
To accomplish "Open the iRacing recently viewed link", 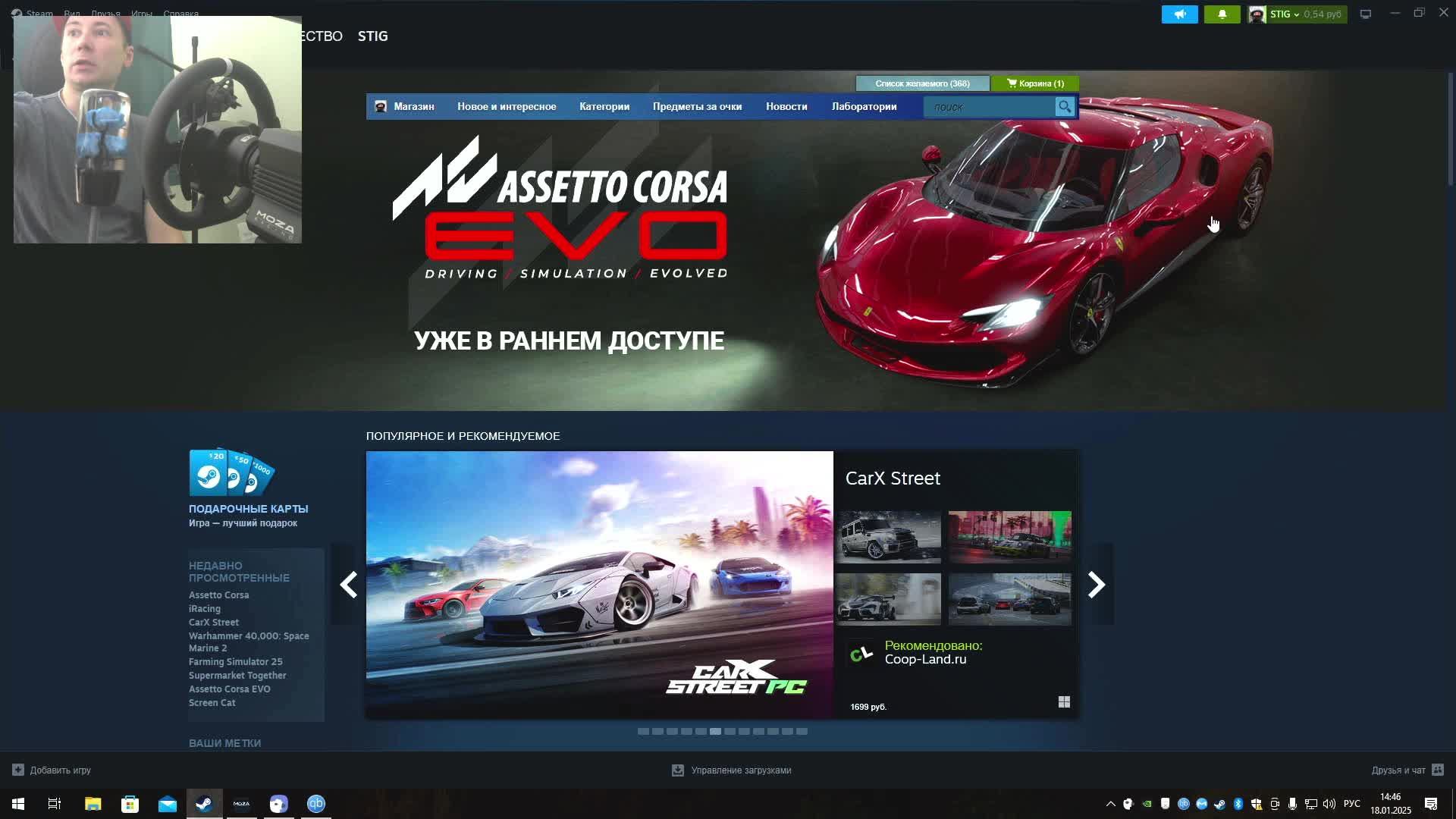I will coord(204,608).
